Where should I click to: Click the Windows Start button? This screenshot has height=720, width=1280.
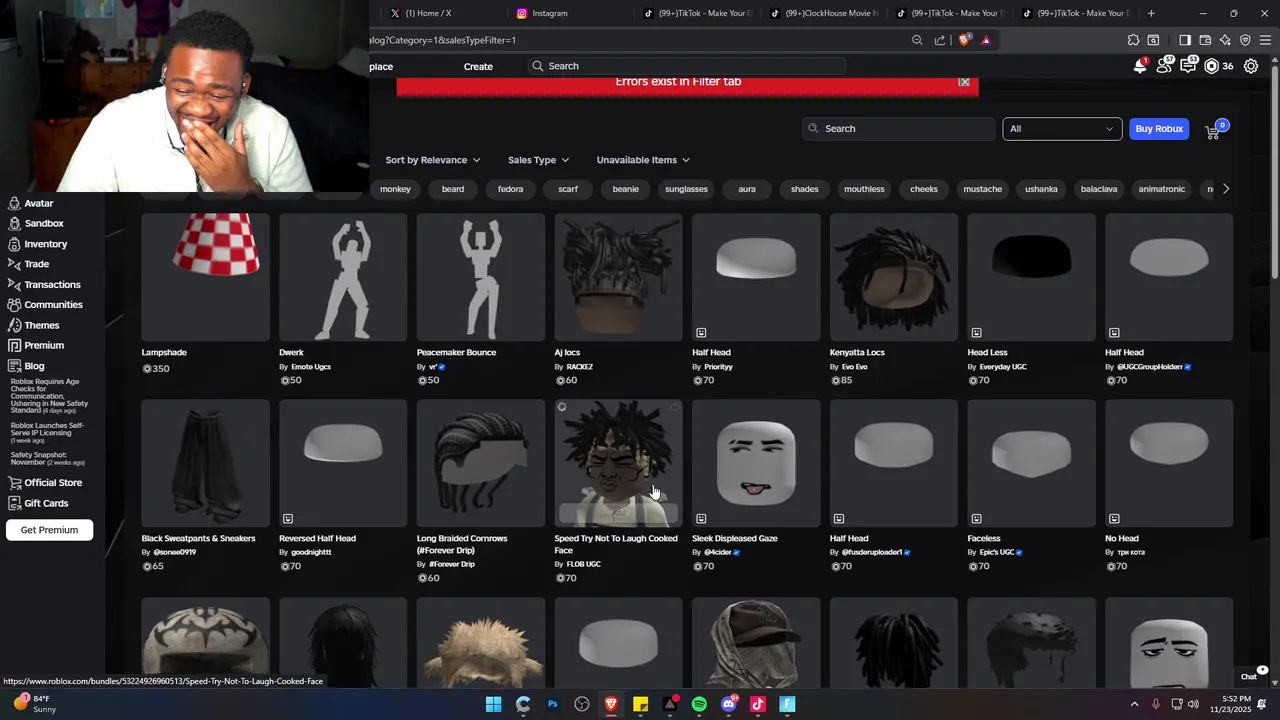[x=493, y=704]
